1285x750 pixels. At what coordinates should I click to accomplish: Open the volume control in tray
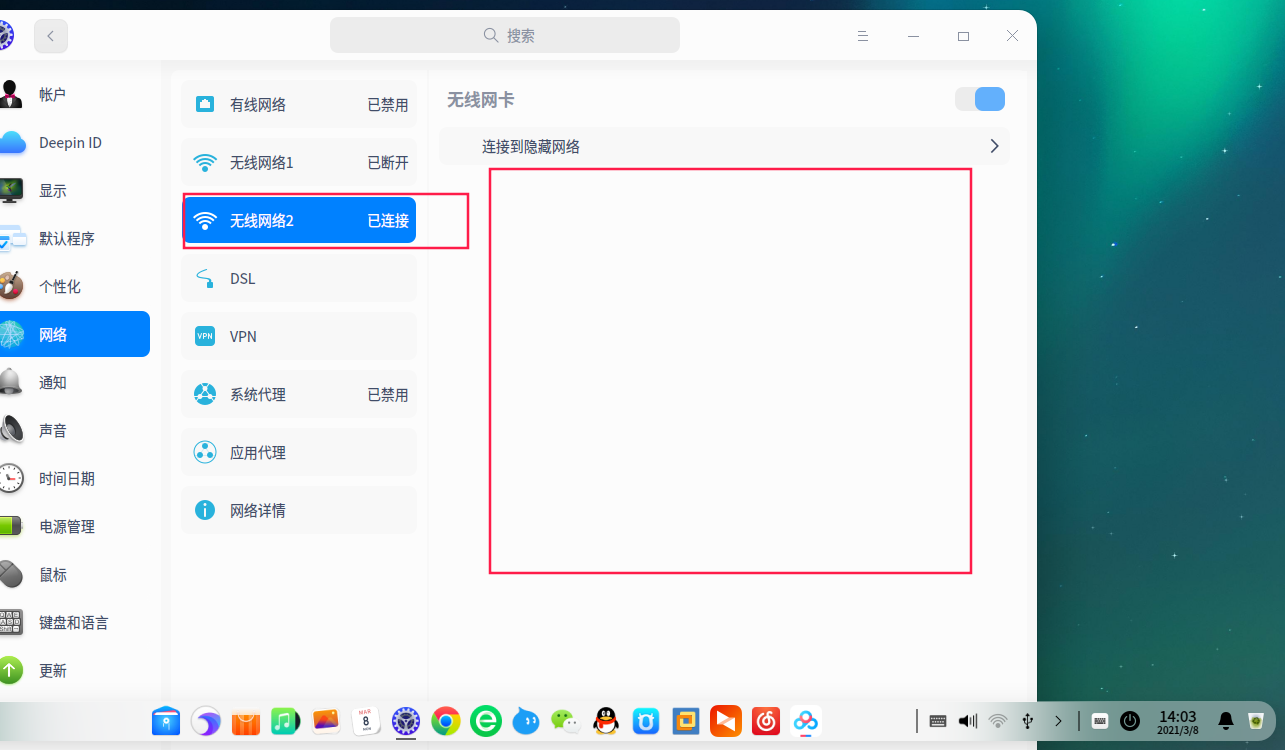click(968, 720)
